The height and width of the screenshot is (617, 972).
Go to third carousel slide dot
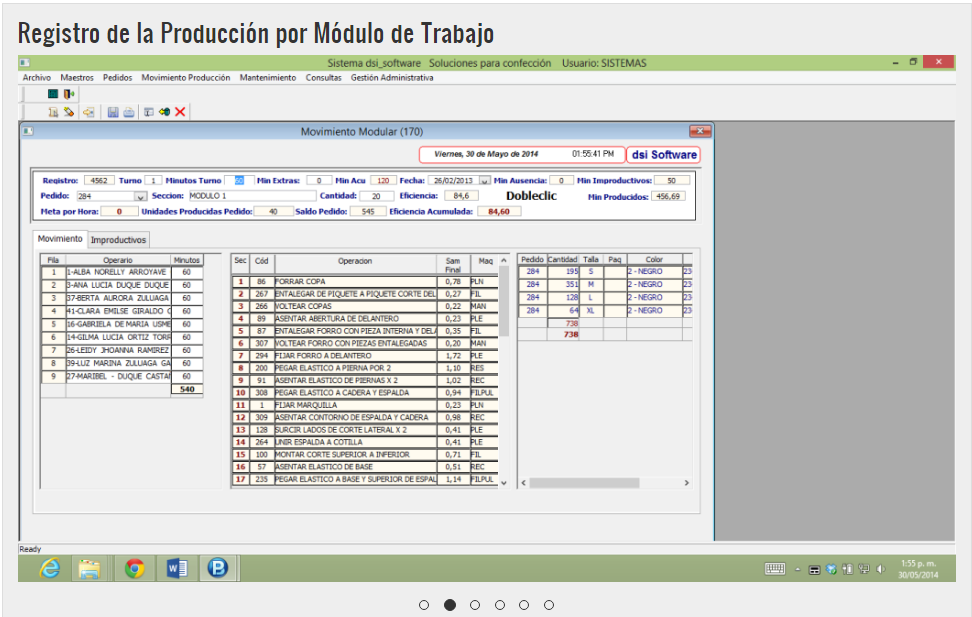pos(475,605)
